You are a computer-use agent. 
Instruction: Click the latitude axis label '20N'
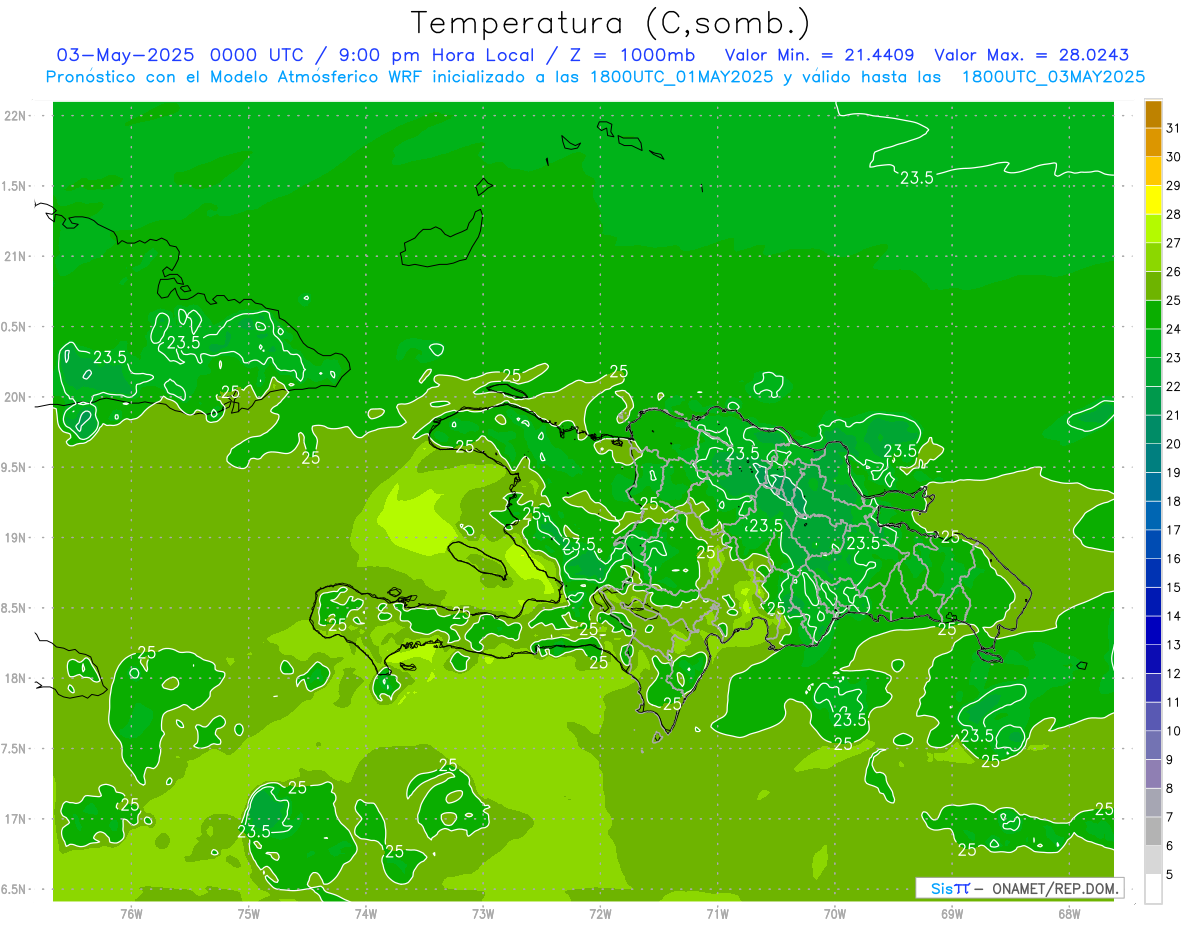tap(15, 398)
